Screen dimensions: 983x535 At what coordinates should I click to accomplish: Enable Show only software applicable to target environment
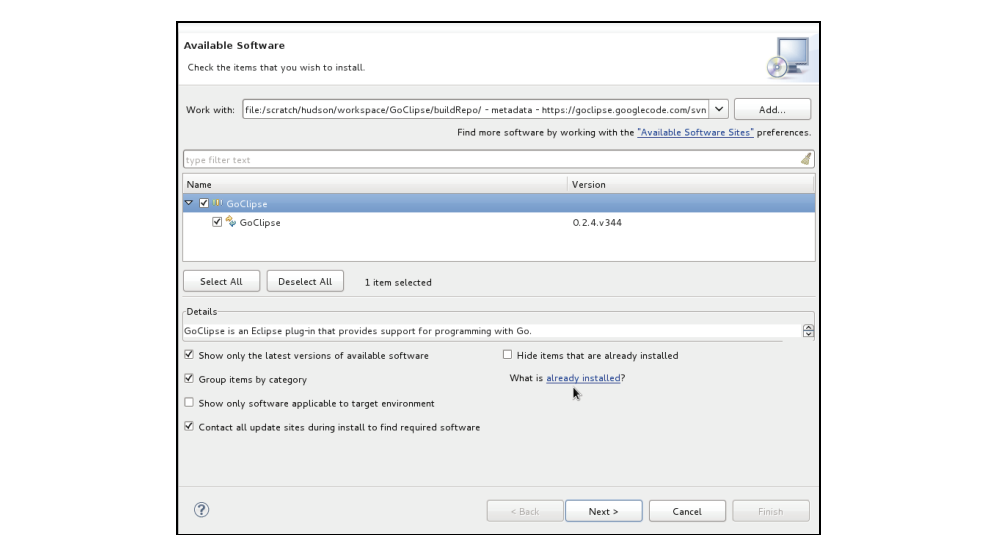(189, 403)
